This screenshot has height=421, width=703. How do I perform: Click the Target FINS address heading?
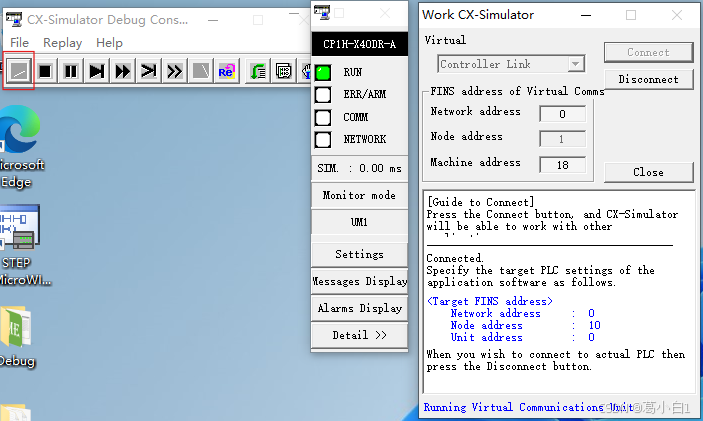coord(490,301)
